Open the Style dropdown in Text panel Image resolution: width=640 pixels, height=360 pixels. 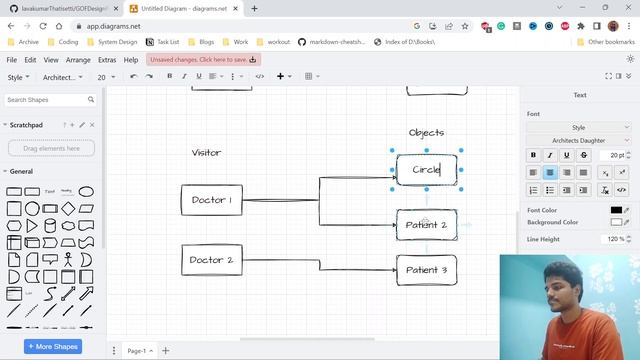coord(578,127)
